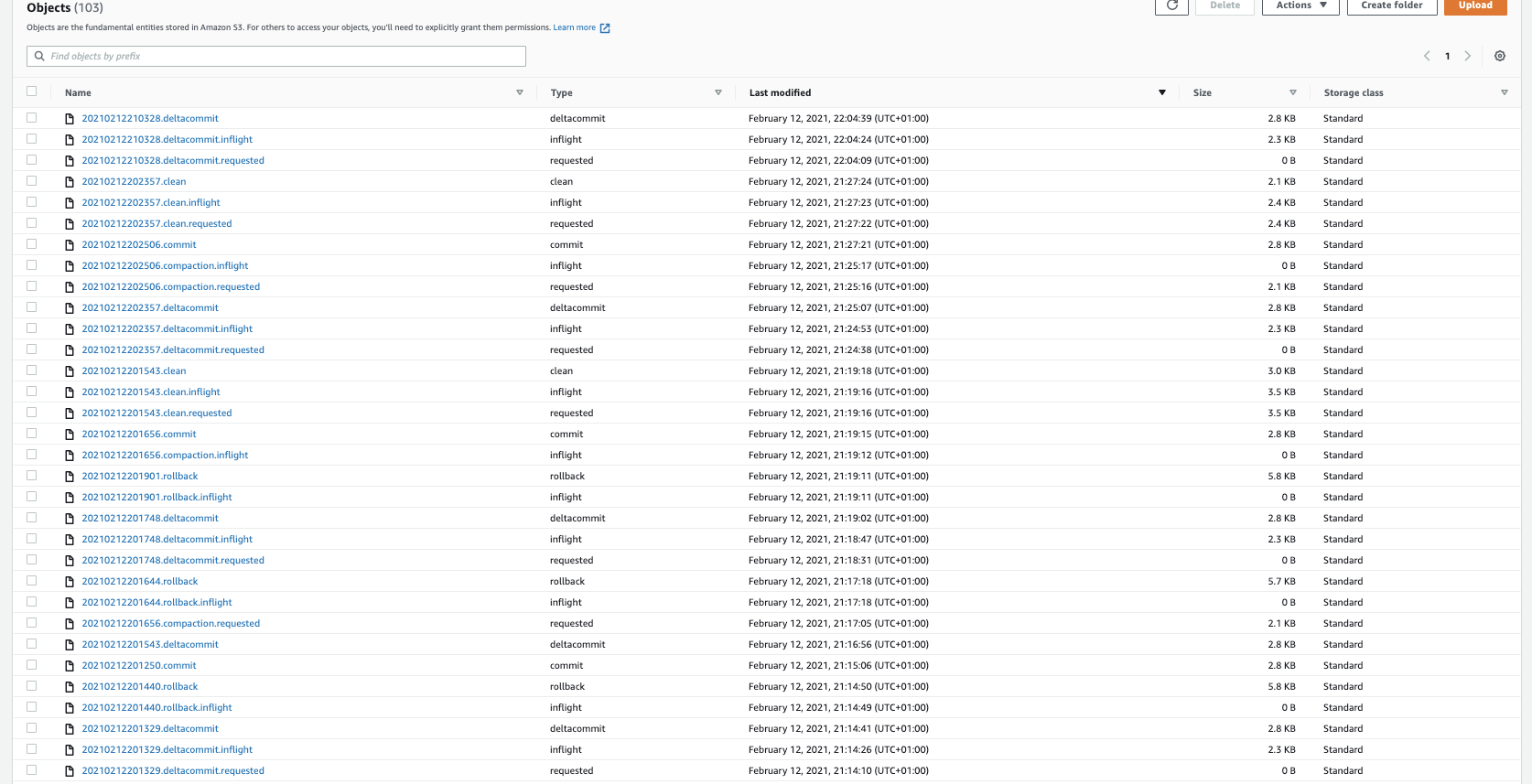Open the Learn more link
Screen dimensions: 1532x784
pos(574,28)
